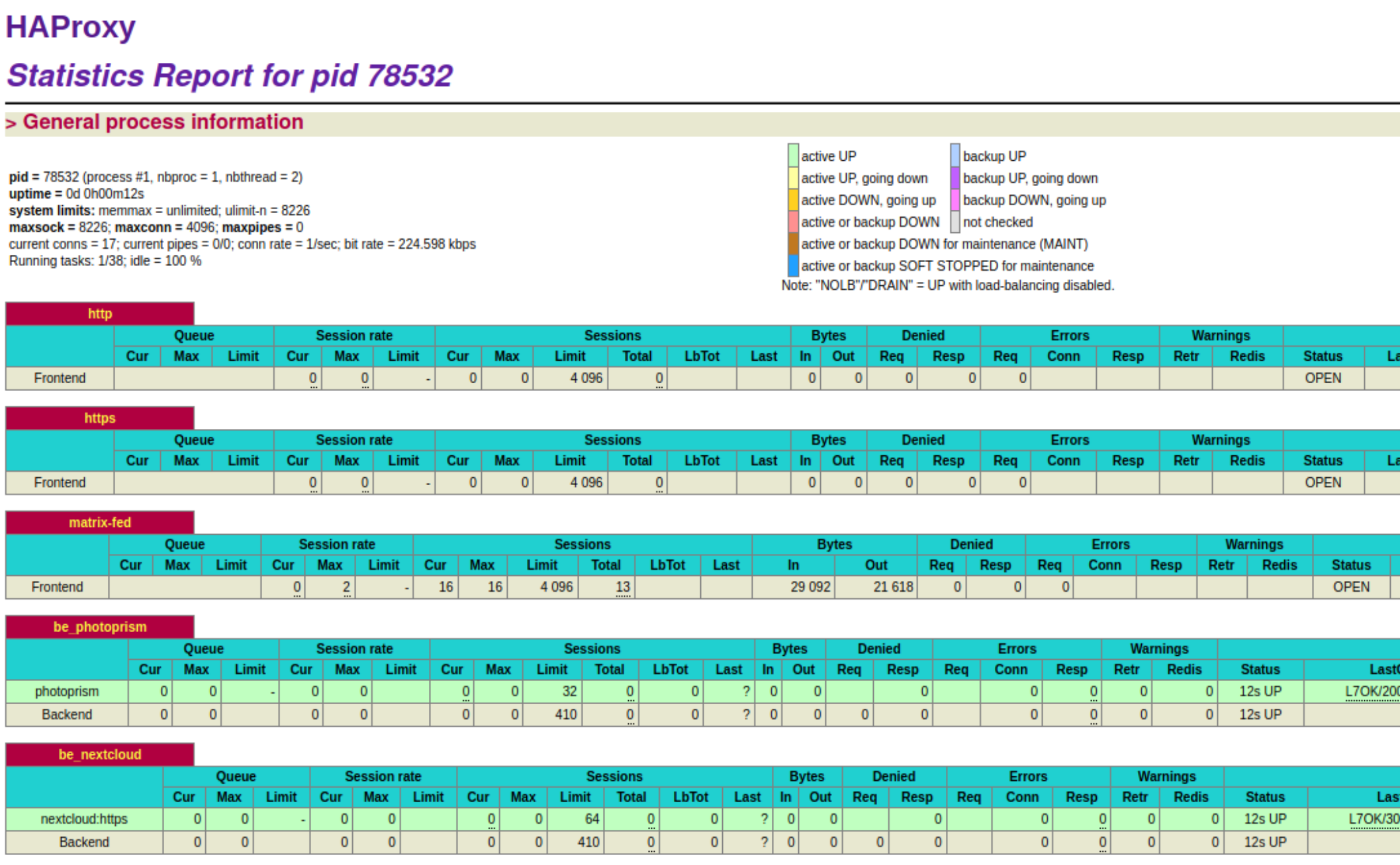Click the Sessions column header in http table

pyautogui.click(x=612, y=336)
